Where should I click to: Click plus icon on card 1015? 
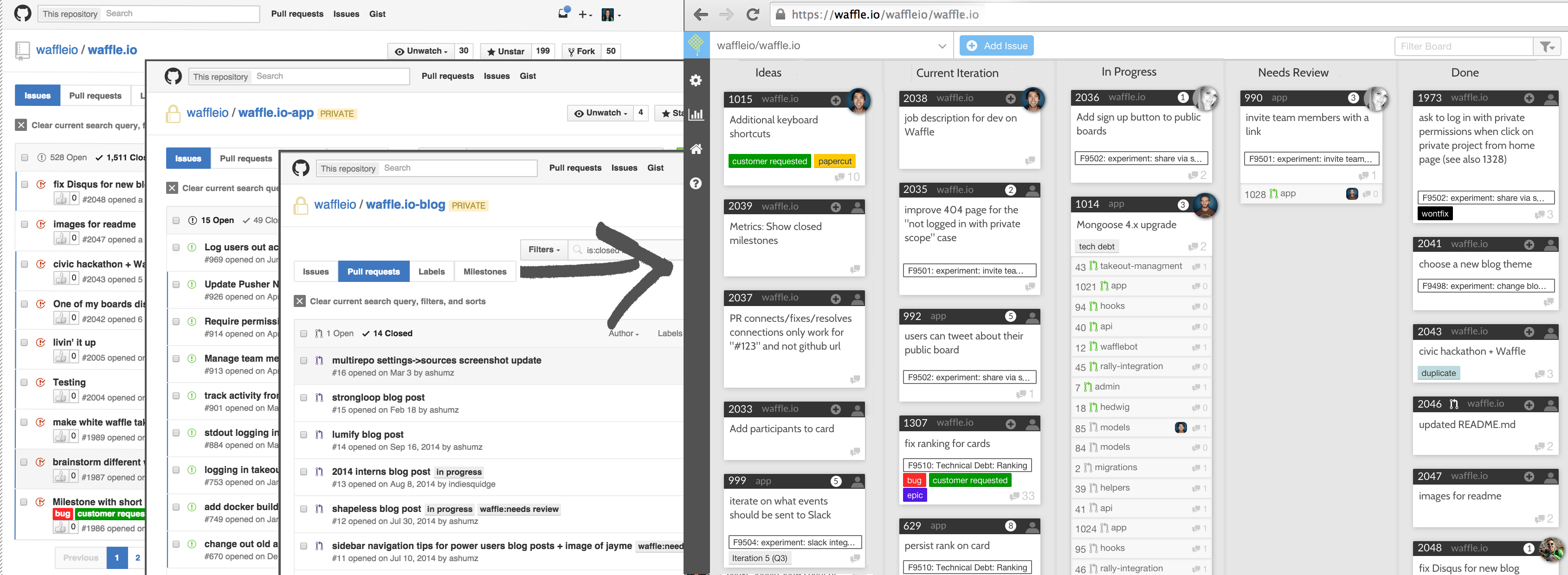[836, 101]
